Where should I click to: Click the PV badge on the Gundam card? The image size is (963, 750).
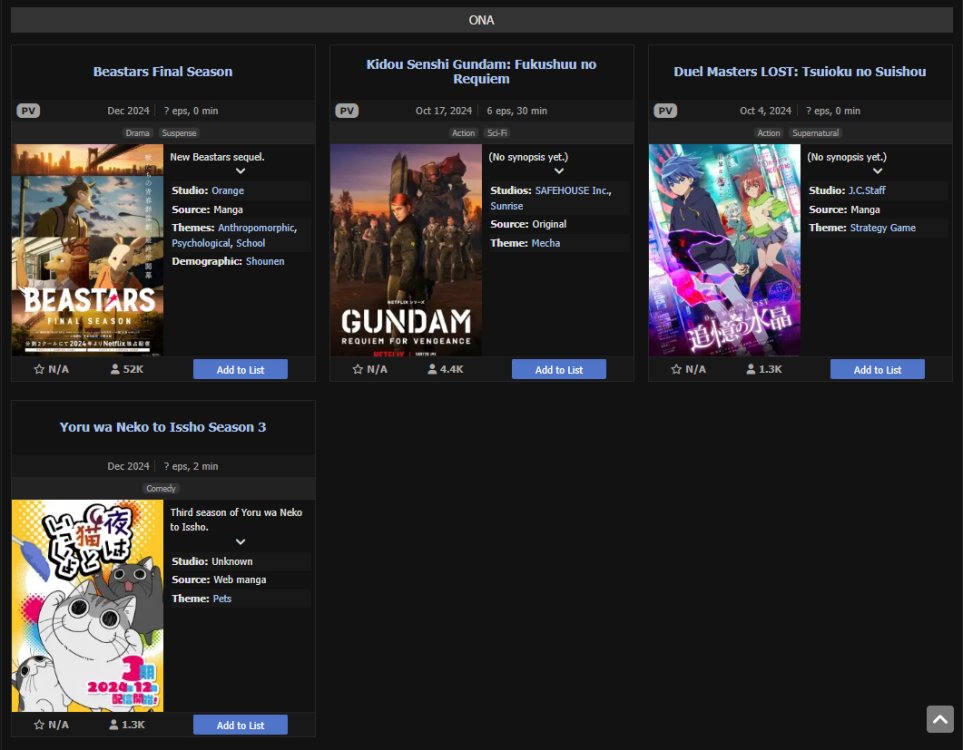(x=347, y=111)
